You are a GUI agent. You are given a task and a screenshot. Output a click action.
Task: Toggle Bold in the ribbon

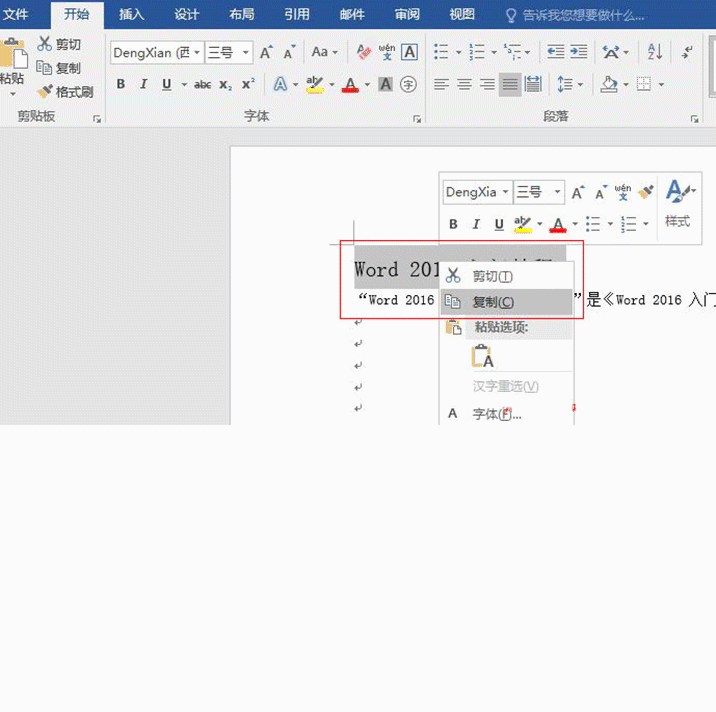[121, 84]
